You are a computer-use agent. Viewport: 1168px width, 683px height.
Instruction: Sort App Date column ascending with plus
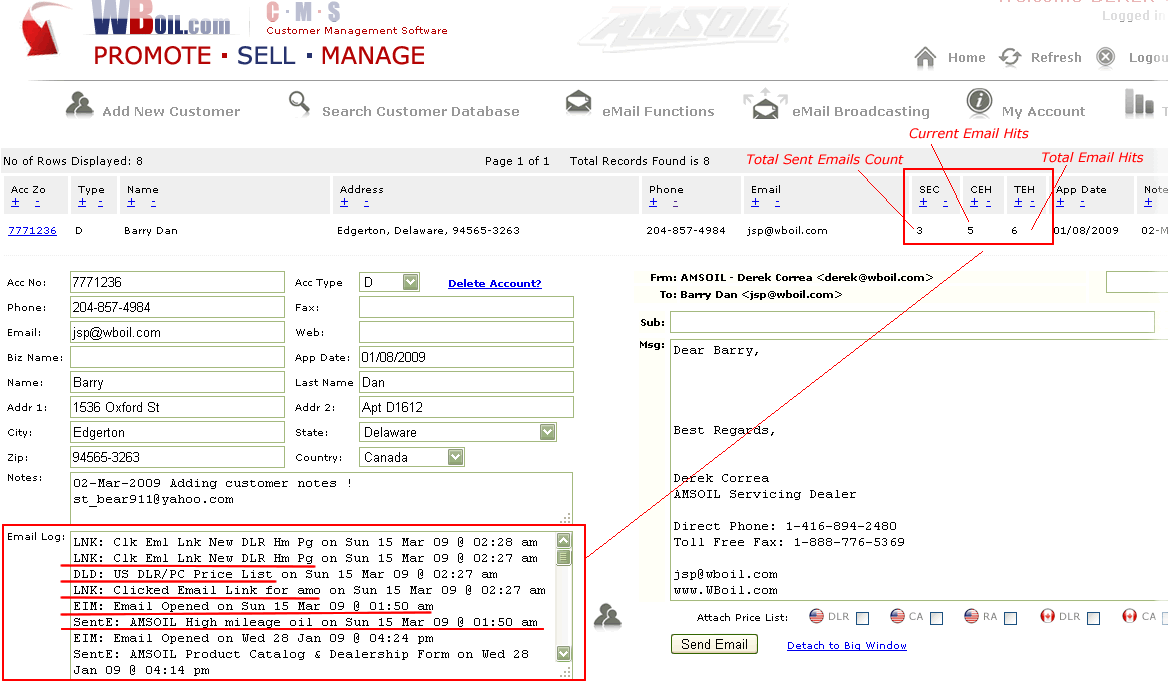click(x=1060, y=203)
